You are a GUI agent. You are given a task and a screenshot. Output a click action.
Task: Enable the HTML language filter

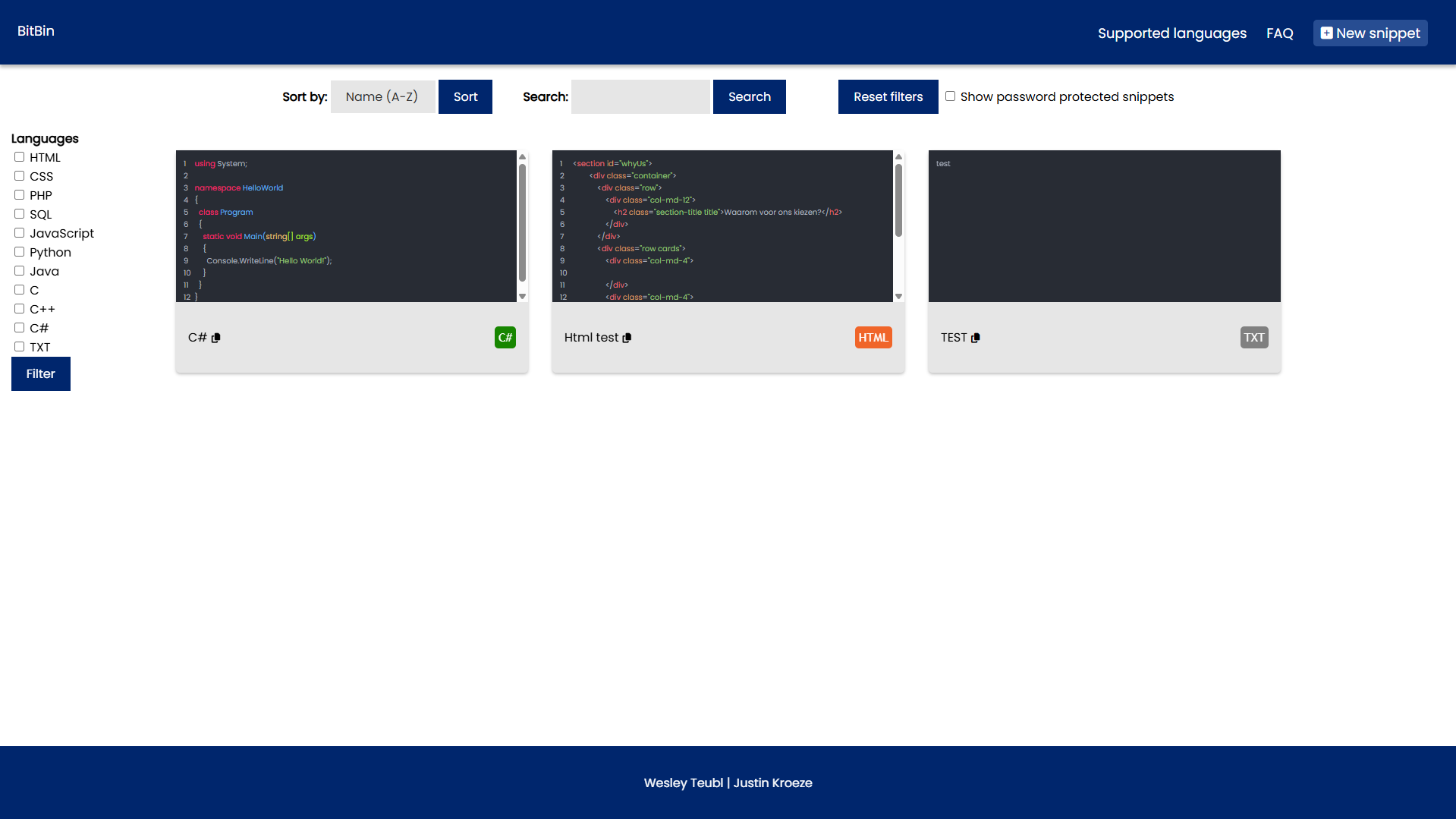point(19,156)
